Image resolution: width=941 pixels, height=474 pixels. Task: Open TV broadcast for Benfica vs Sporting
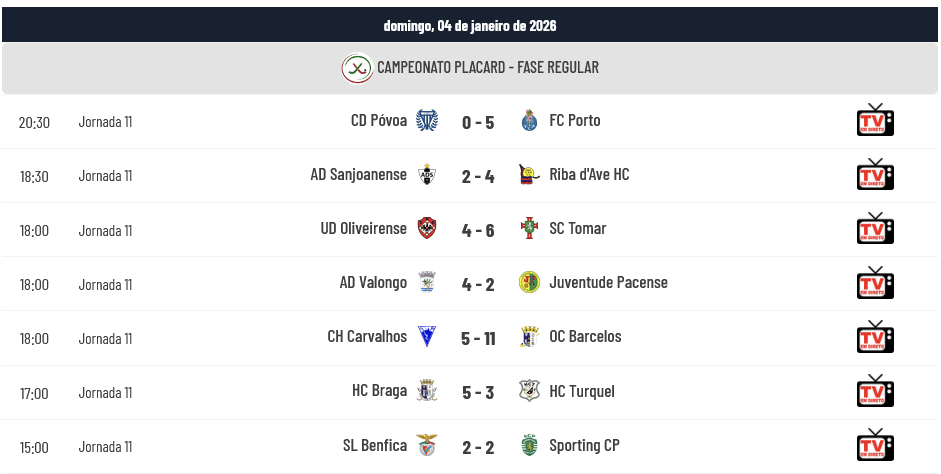pyautogui.click(x=875, y=446)
